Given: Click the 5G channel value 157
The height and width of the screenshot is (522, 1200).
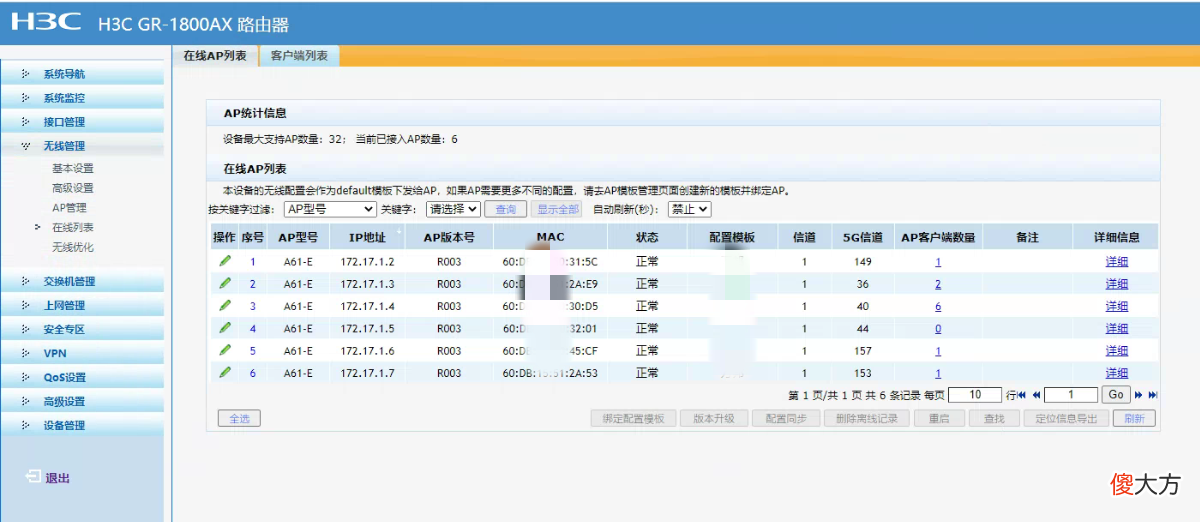Looking at the screenshot, I should pyautogui.click(x=863, y=351).
